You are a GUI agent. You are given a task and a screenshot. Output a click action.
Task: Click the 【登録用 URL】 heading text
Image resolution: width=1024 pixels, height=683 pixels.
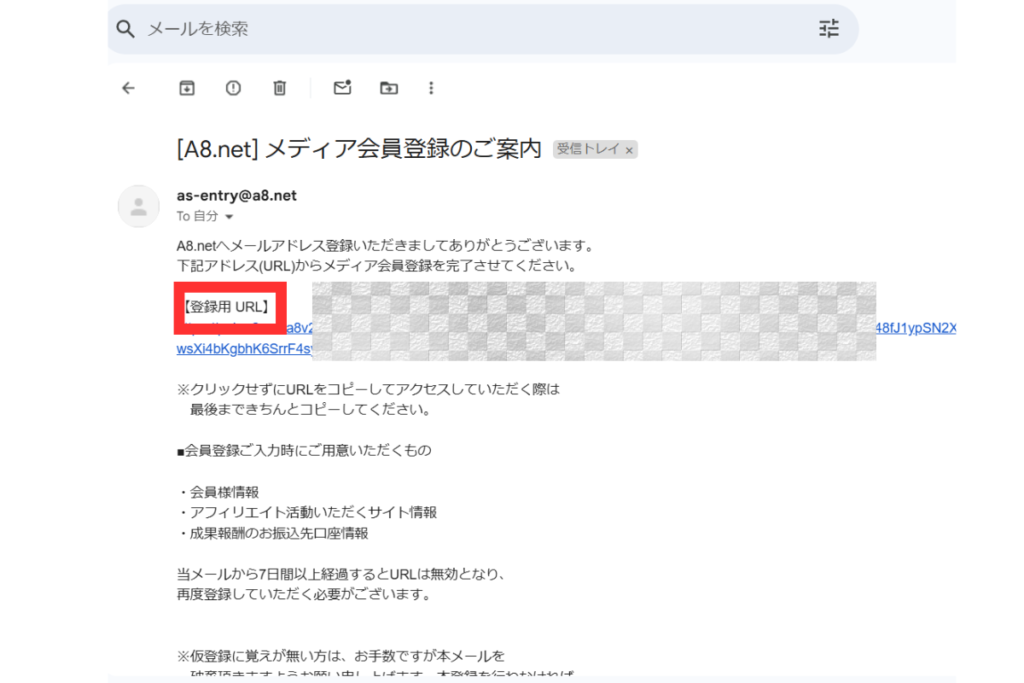pyautogui.click(x=225, y=307)
